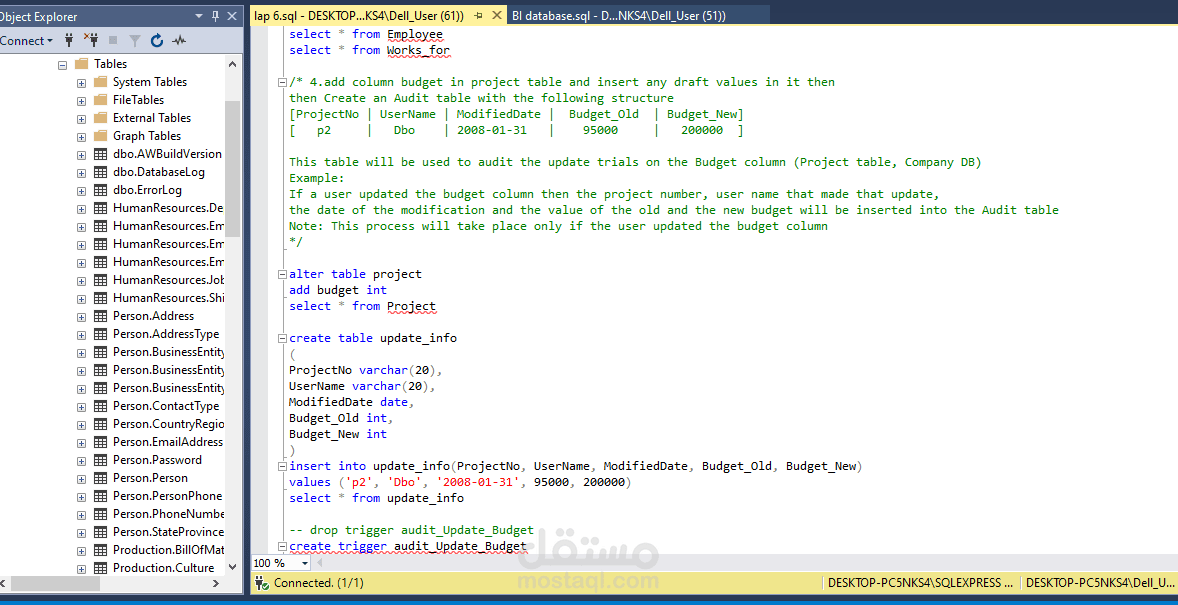Open the Connect dropdown menu
Viewport: 1178px width, 605px height.
[x=26, y=41]
